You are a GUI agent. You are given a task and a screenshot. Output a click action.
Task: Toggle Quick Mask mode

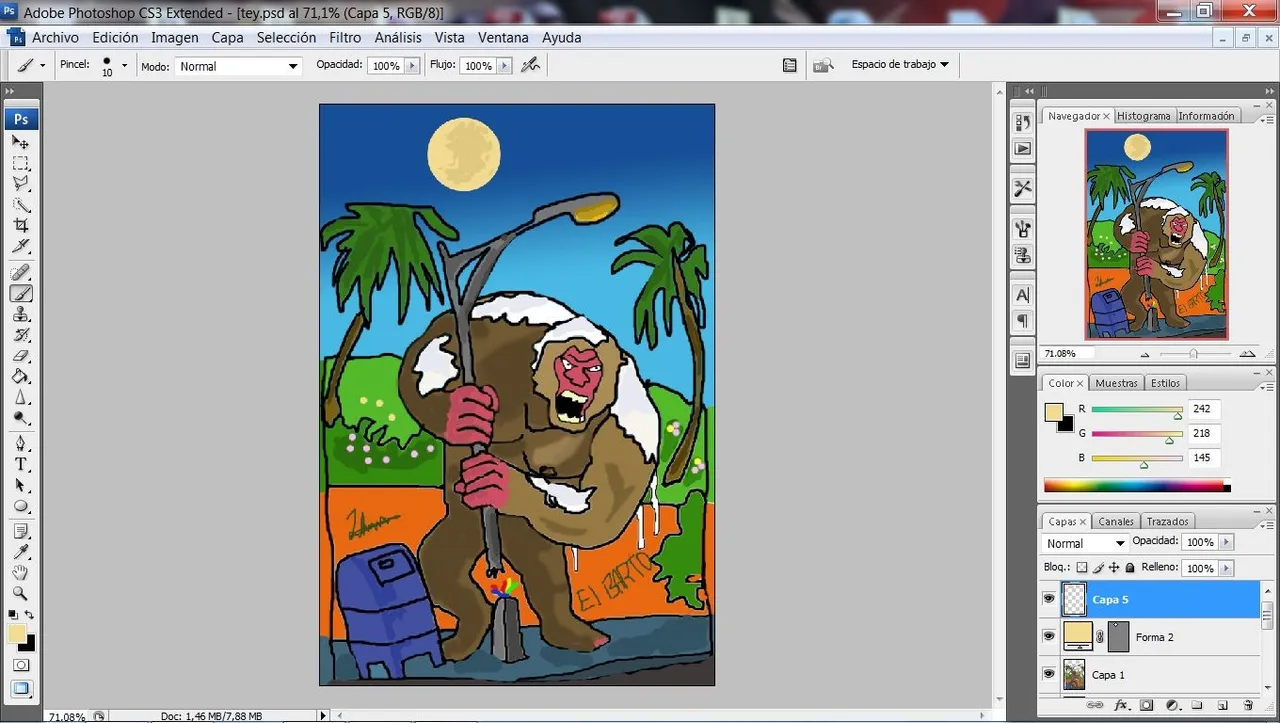pyautogui.click(x=20, y=665)
